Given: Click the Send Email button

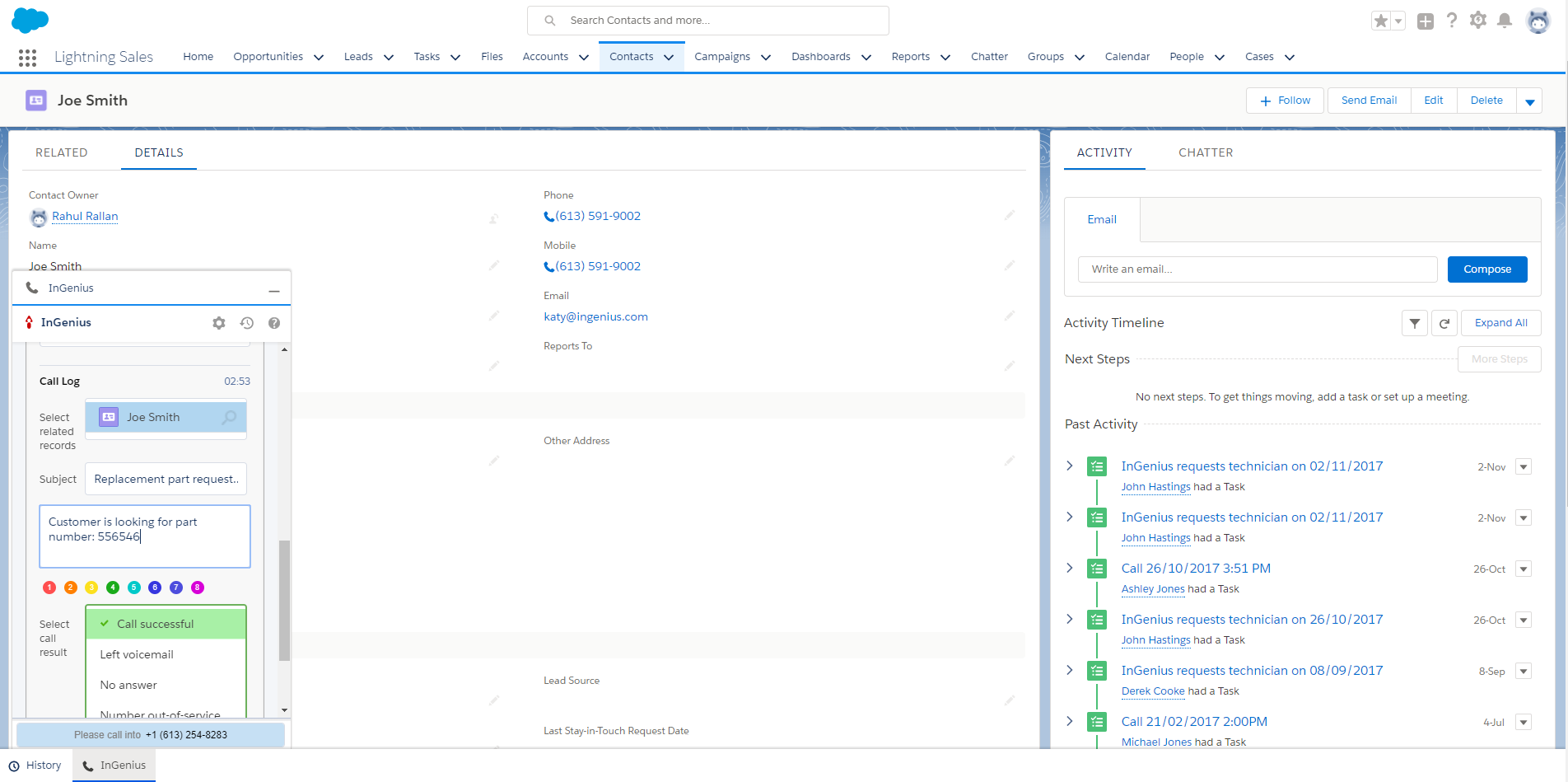Looking at the screenshot, I should click(x=1369, y=101).
